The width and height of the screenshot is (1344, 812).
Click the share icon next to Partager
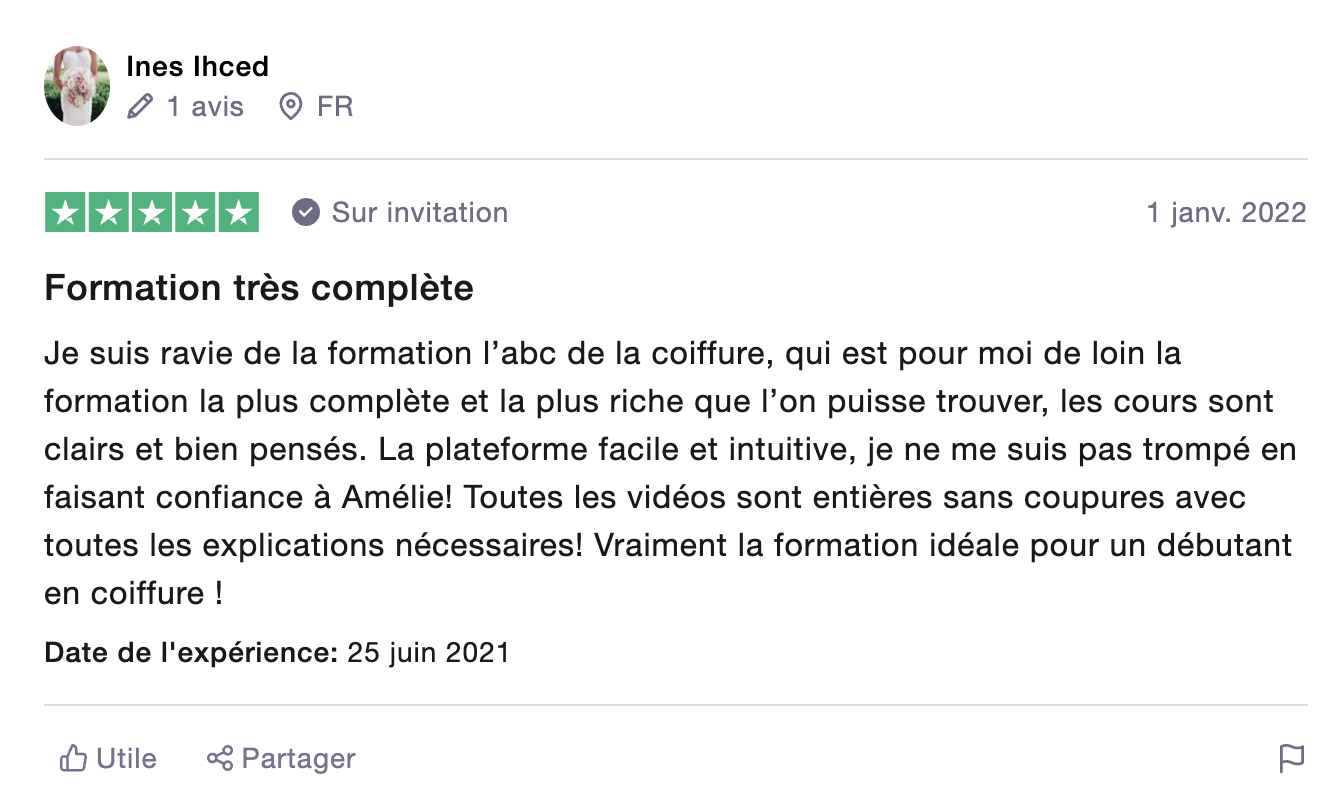coord(220,759)
